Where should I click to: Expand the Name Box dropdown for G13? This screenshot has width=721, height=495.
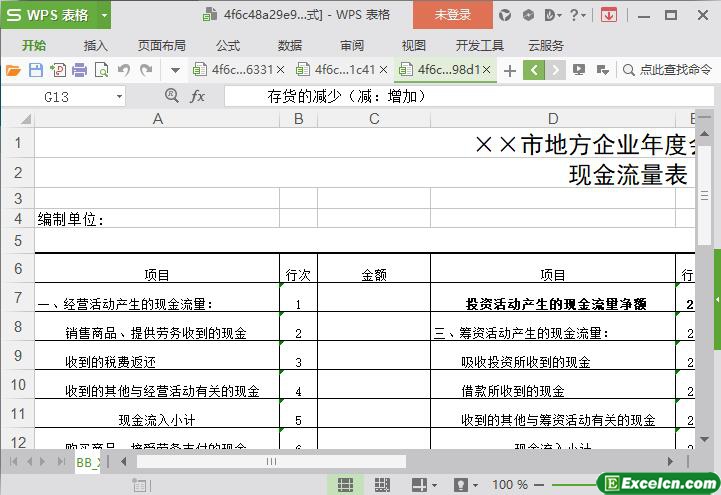pos(120,96)
